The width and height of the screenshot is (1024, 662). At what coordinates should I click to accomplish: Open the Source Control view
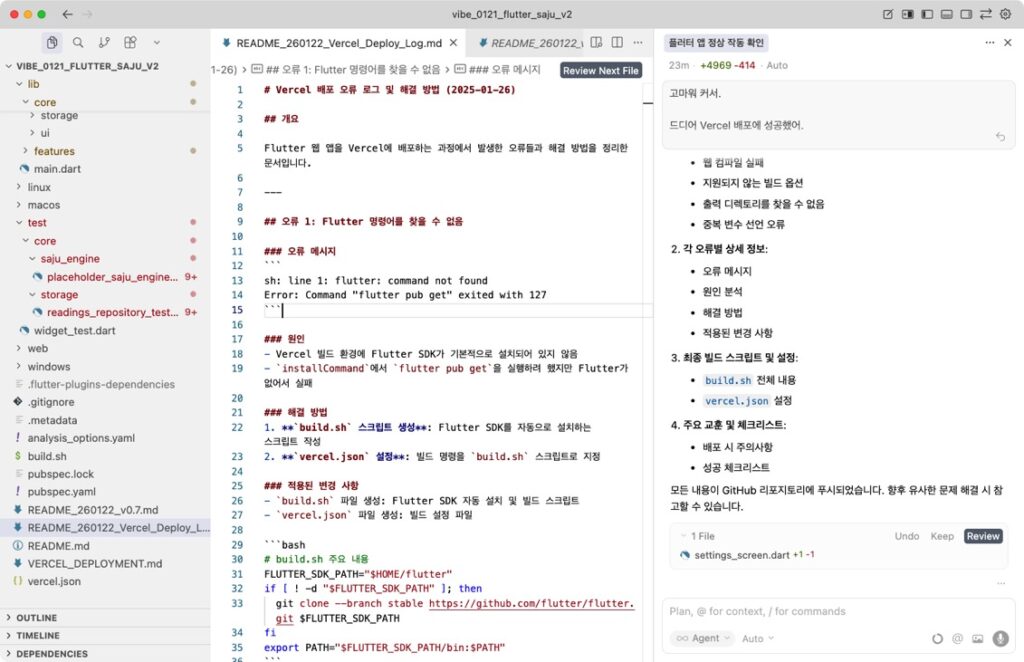(x=104, y=43)
